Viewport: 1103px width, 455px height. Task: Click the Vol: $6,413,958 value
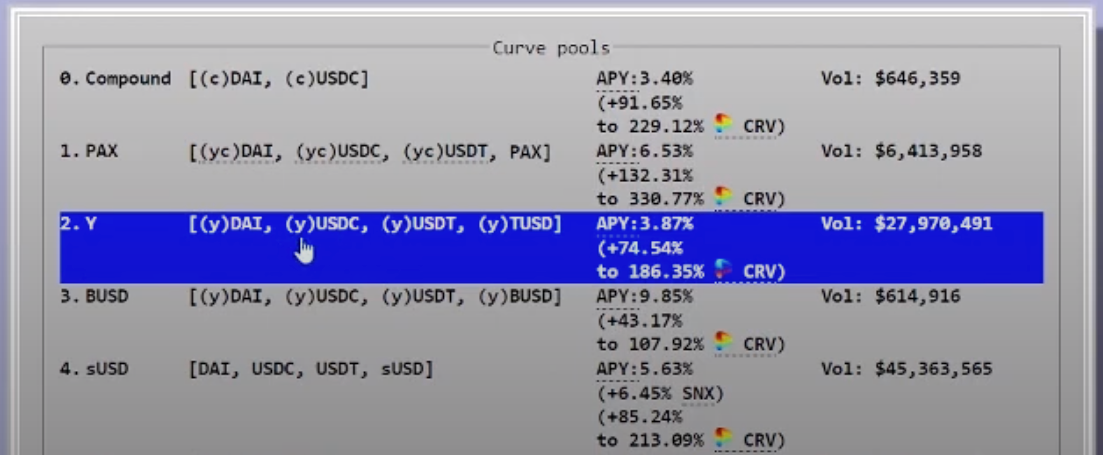(901, 151)
